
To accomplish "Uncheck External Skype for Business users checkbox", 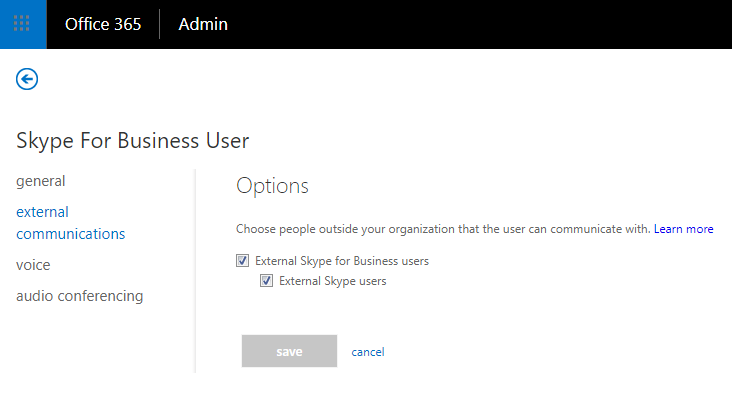I will (x=242, y=260).
